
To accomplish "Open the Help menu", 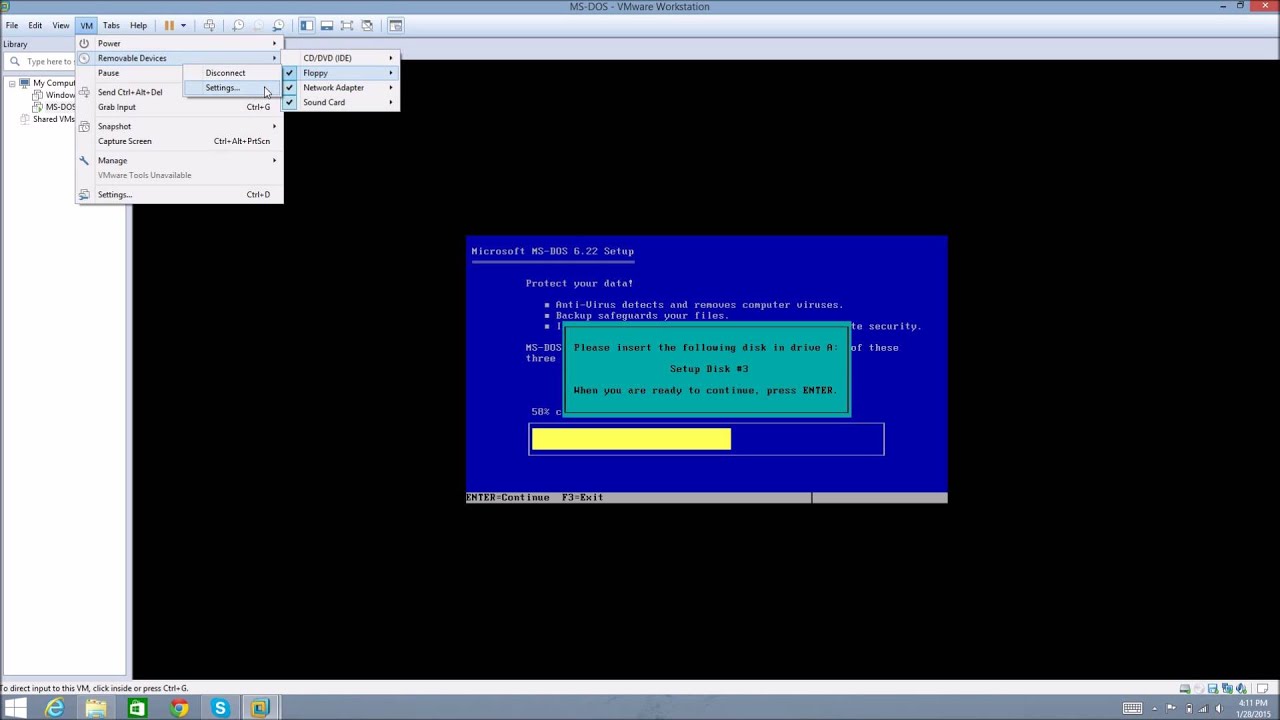I will 138,25.
